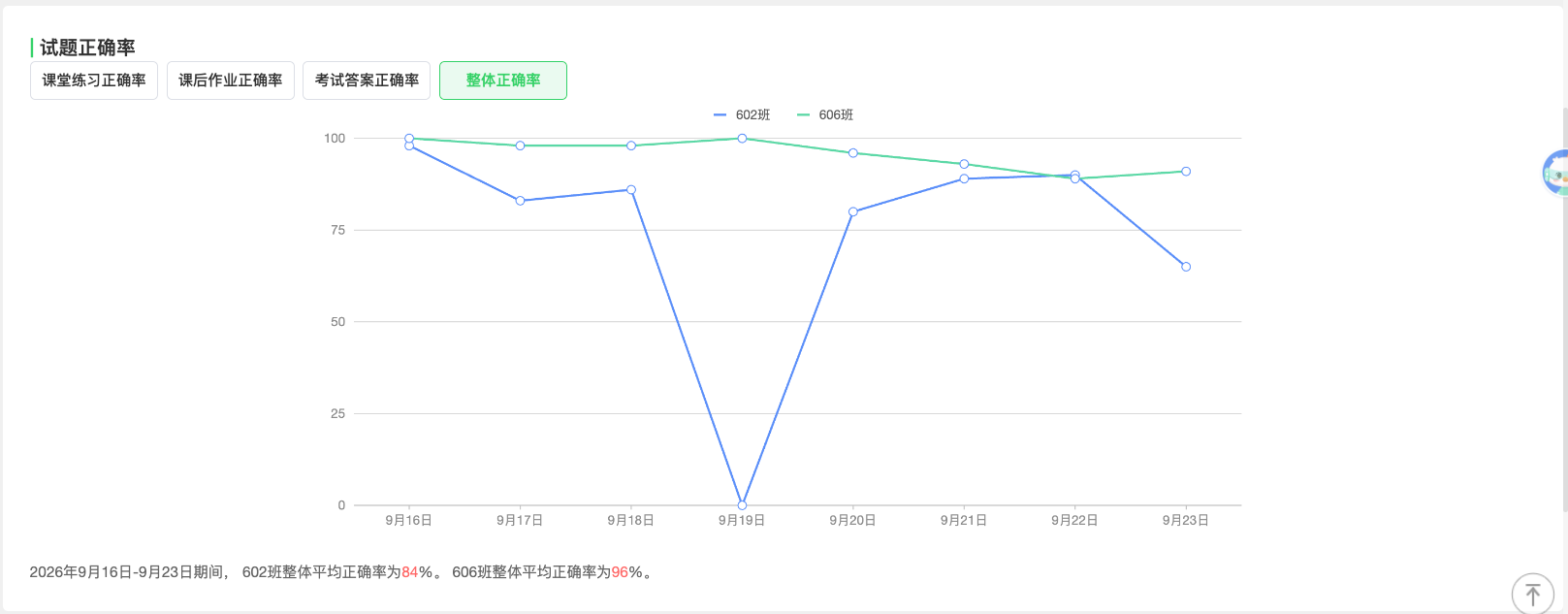
Task: Click 606班 data point on 9月19日
Action: point(742,139)
